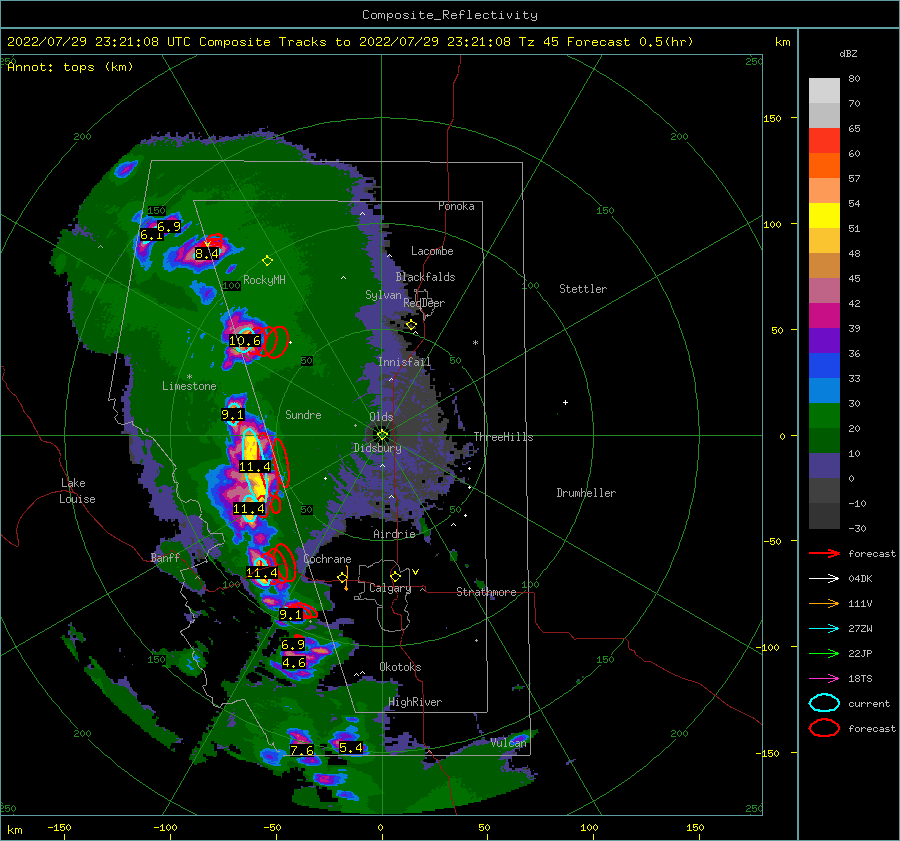Viewport: 900px width, 841px height.
Task: Click the 'Annot: tops (km)' annotation text
Action: (x=71, y=67)
